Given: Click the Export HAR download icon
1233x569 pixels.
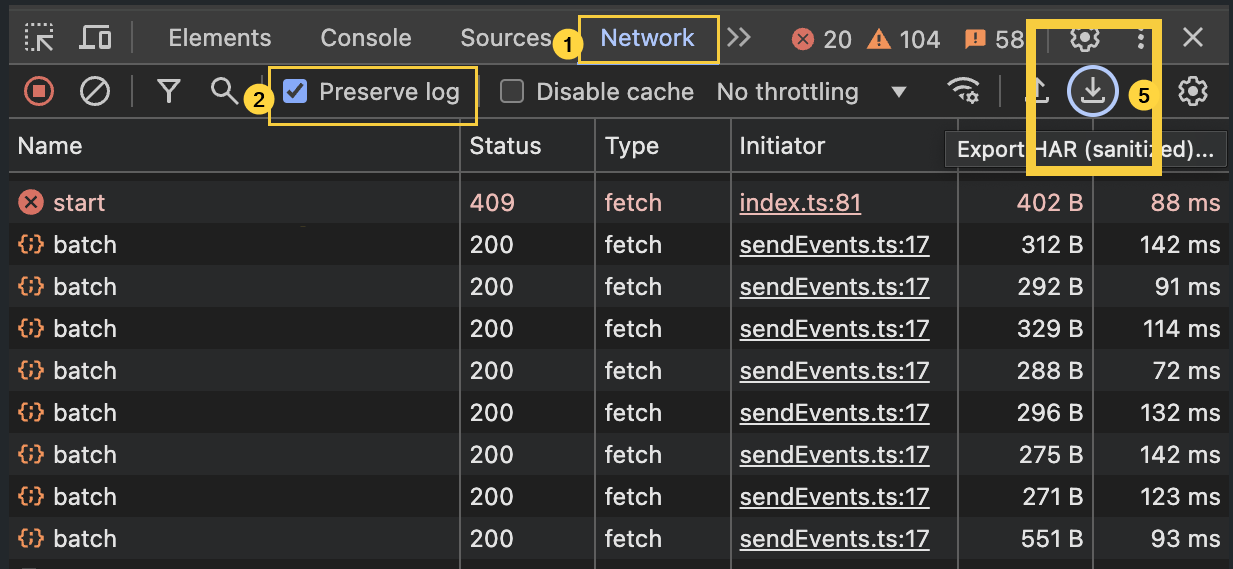Looking at the screenshot, I should 1093,92.
